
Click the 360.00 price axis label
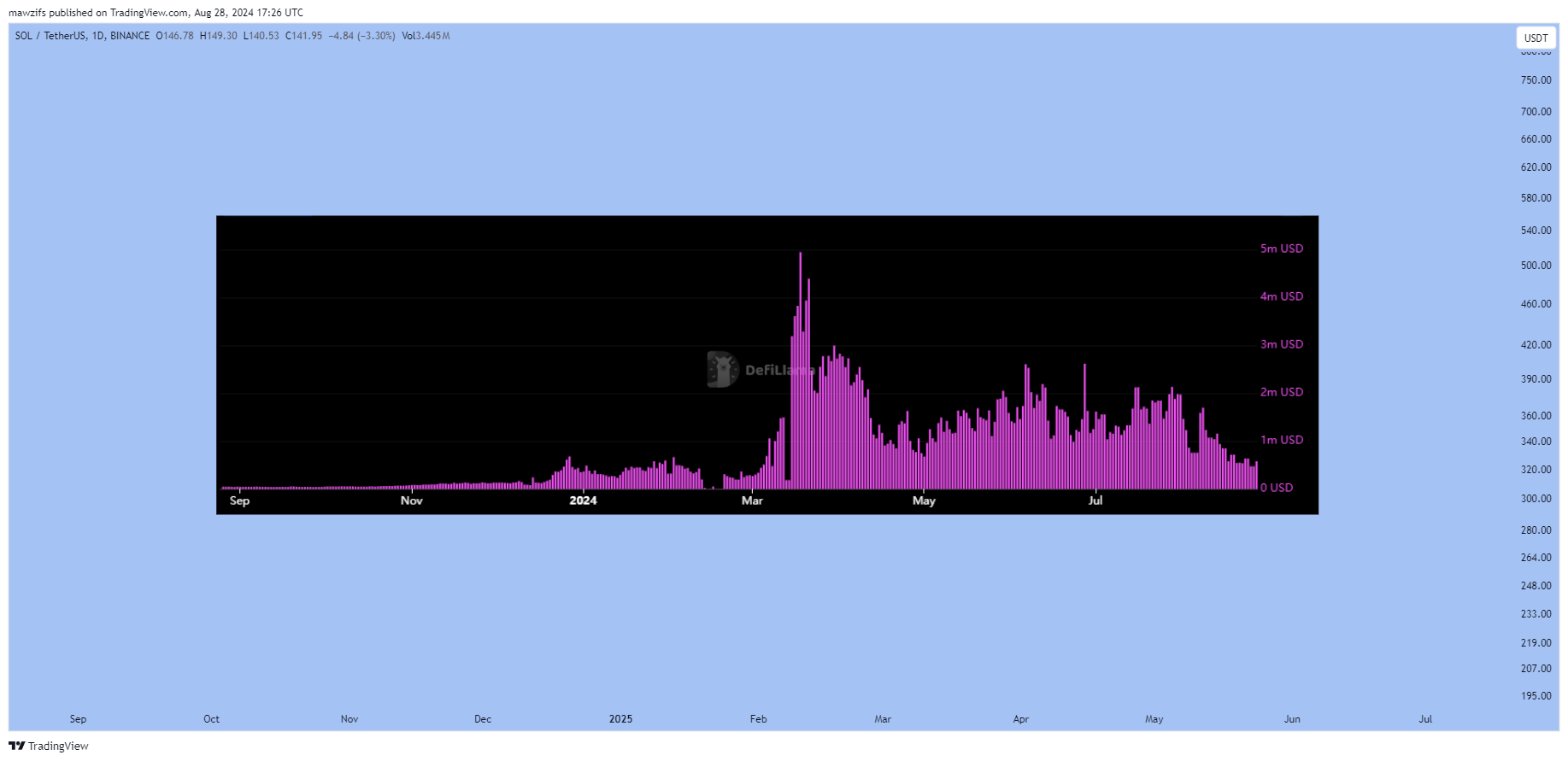pyautogui.click(x=1536, y=416)
